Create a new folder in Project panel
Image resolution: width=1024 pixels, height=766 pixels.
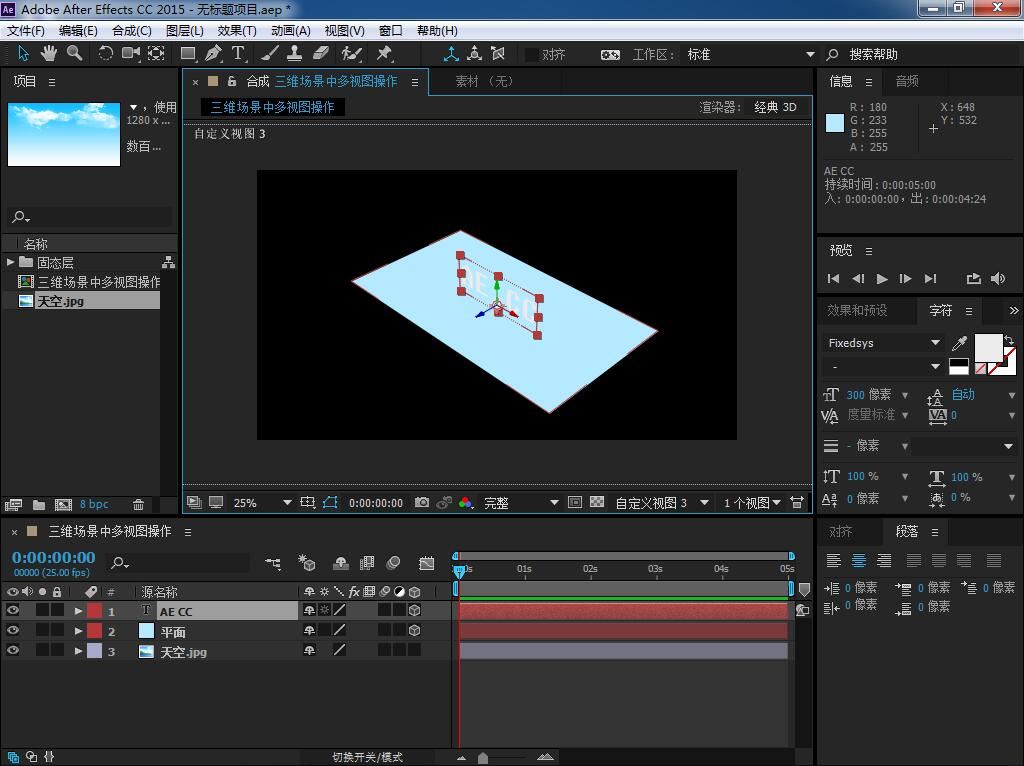[x=39, y=504]
